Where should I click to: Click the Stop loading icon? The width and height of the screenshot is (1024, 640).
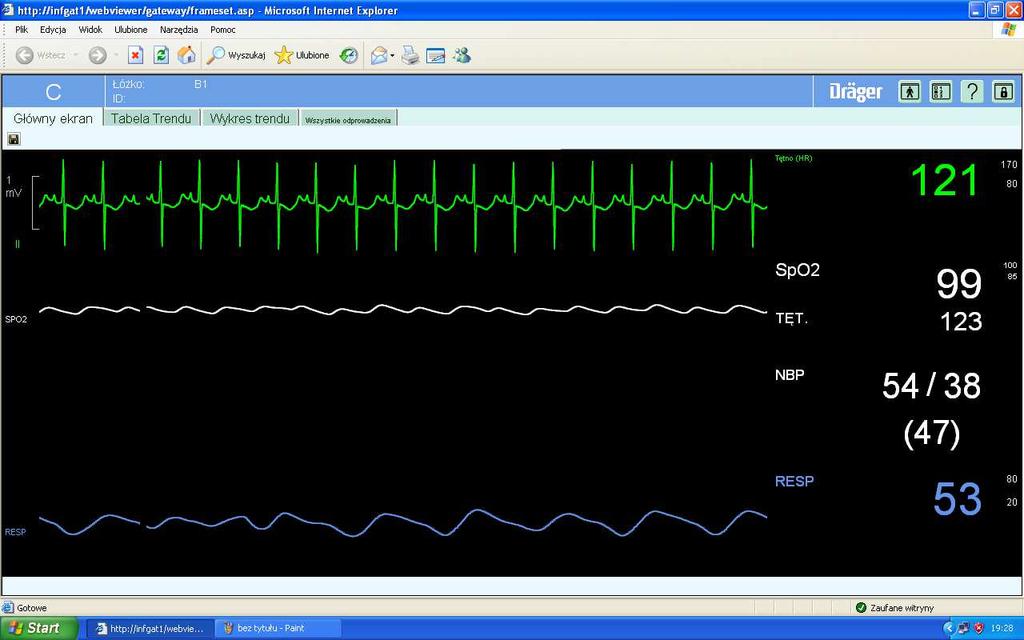coord(135,56)
